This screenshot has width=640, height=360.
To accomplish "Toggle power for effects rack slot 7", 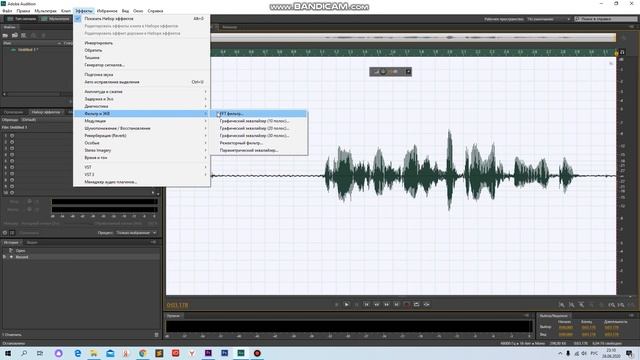I will coord(12,174).
